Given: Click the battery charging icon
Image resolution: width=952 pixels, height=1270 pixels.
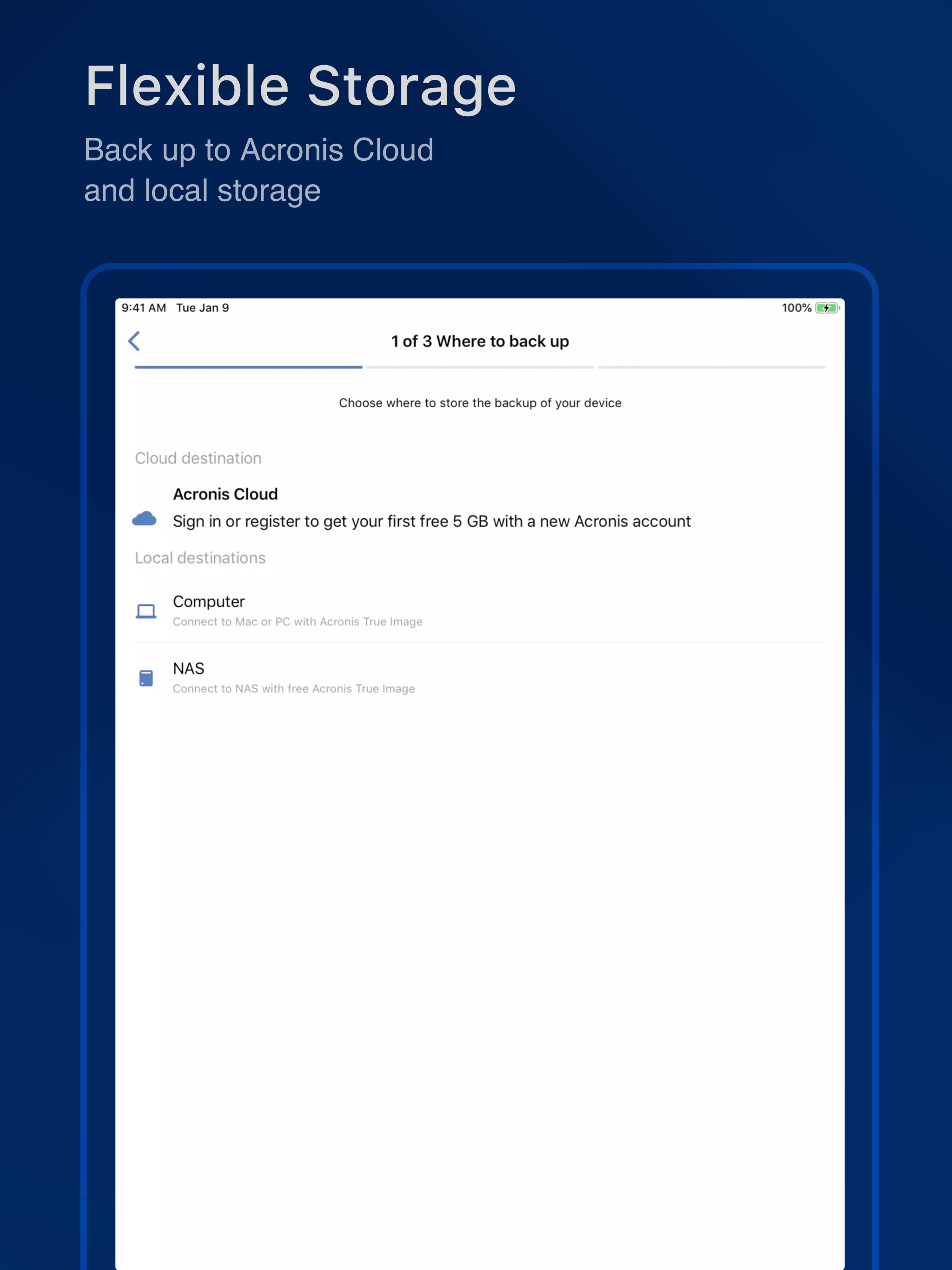Looking at the screenshot, I should coord(827,308).
